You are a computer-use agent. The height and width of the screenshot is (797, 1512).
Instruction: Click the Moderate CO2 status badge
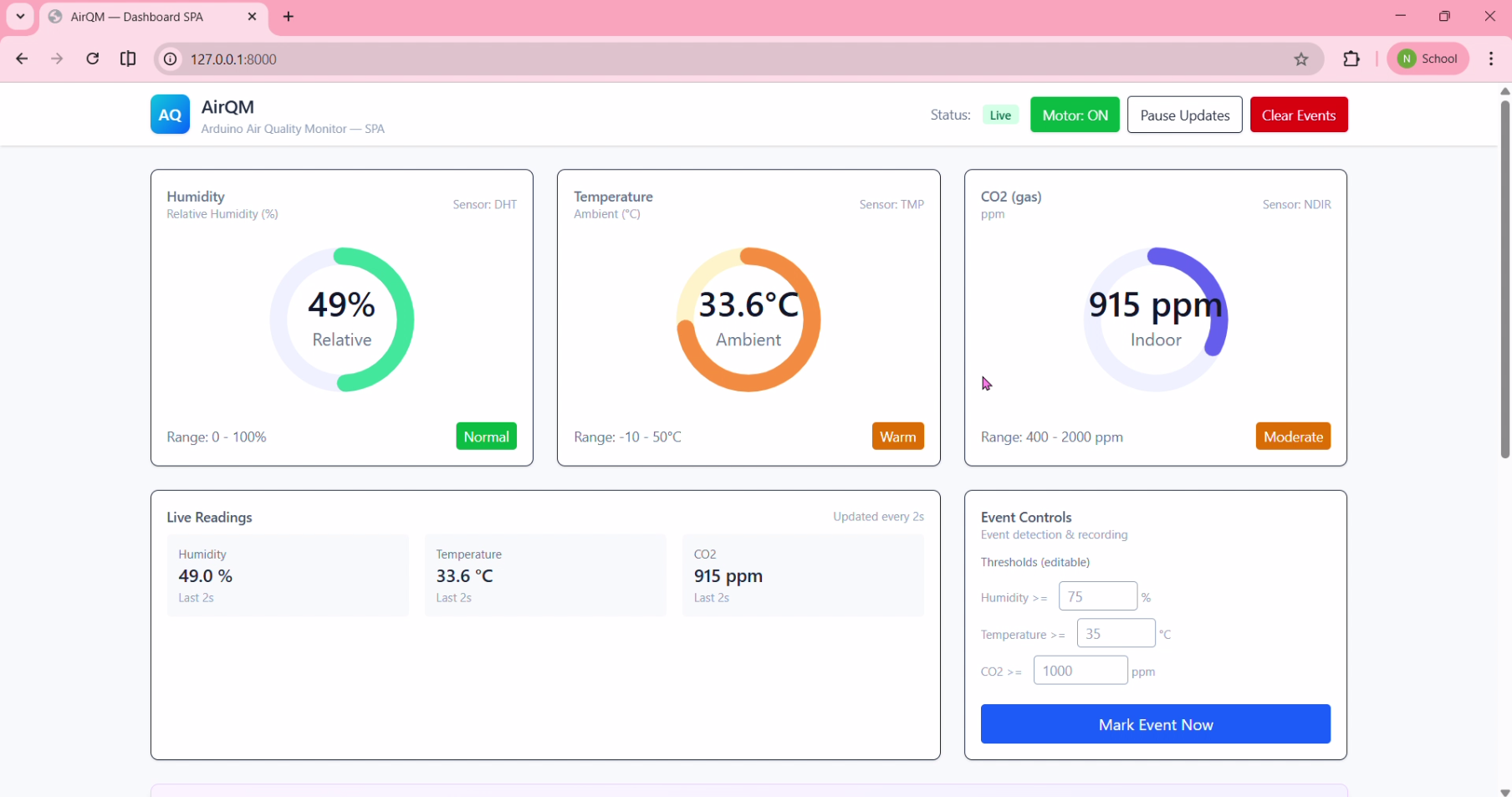(x=1293, y=436)
